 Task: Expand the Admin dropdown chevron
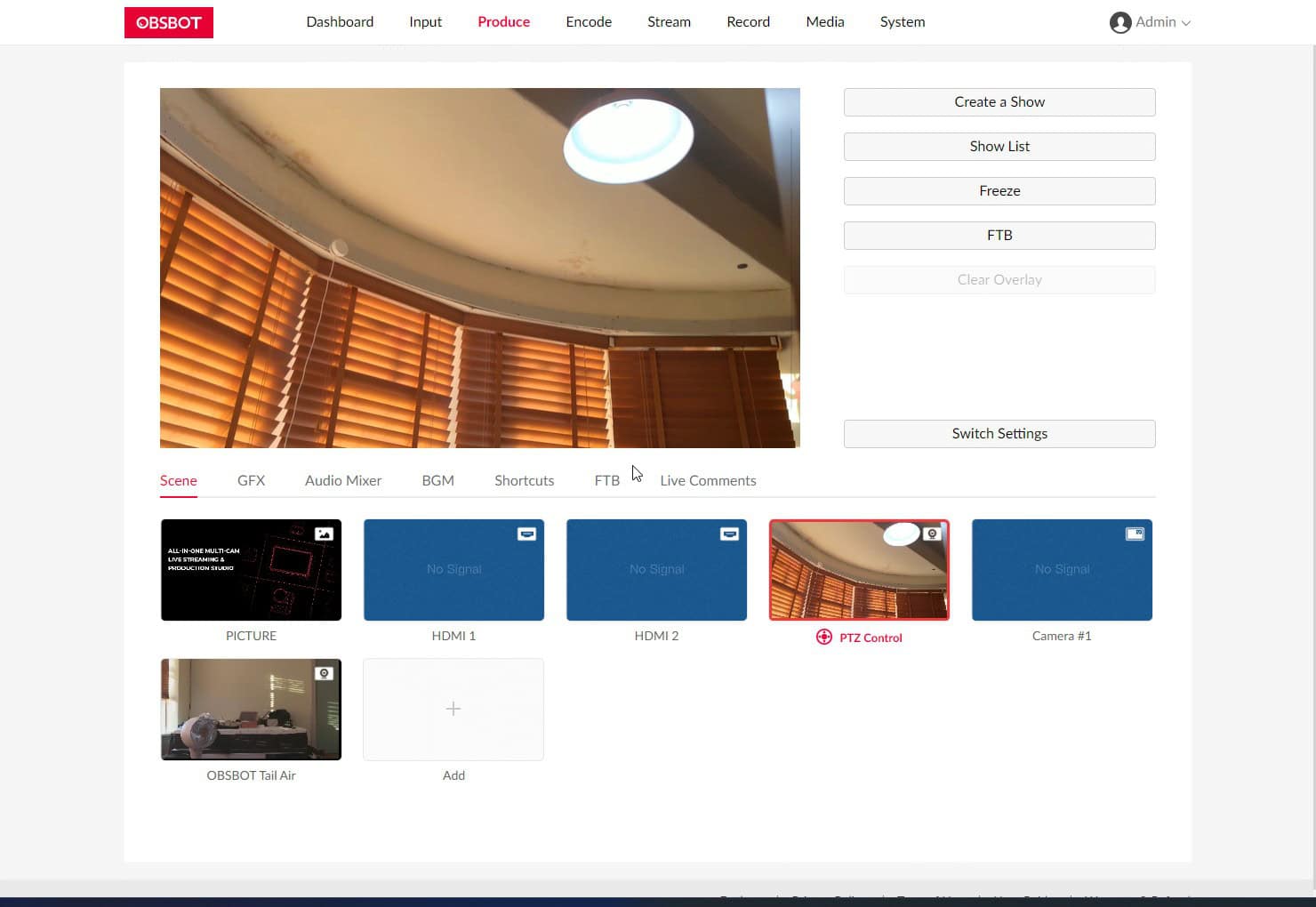1185,23
